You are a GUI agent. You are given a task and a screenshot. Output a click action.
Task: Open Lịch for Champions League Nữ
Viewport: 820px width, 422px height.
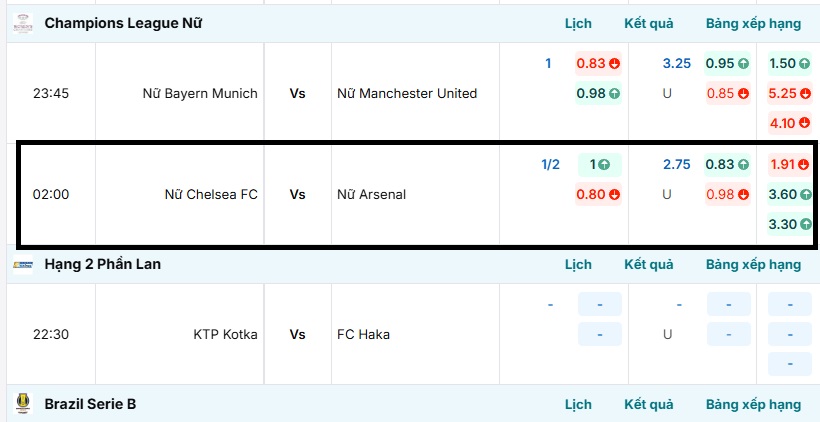tap(578, 23)
